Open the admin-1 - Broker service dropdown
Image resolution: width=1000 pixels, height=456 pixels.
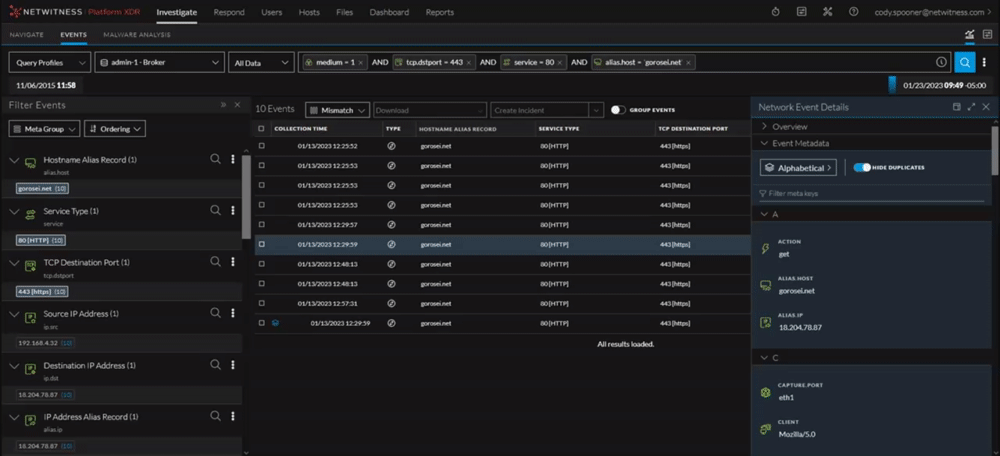[159, 63]
